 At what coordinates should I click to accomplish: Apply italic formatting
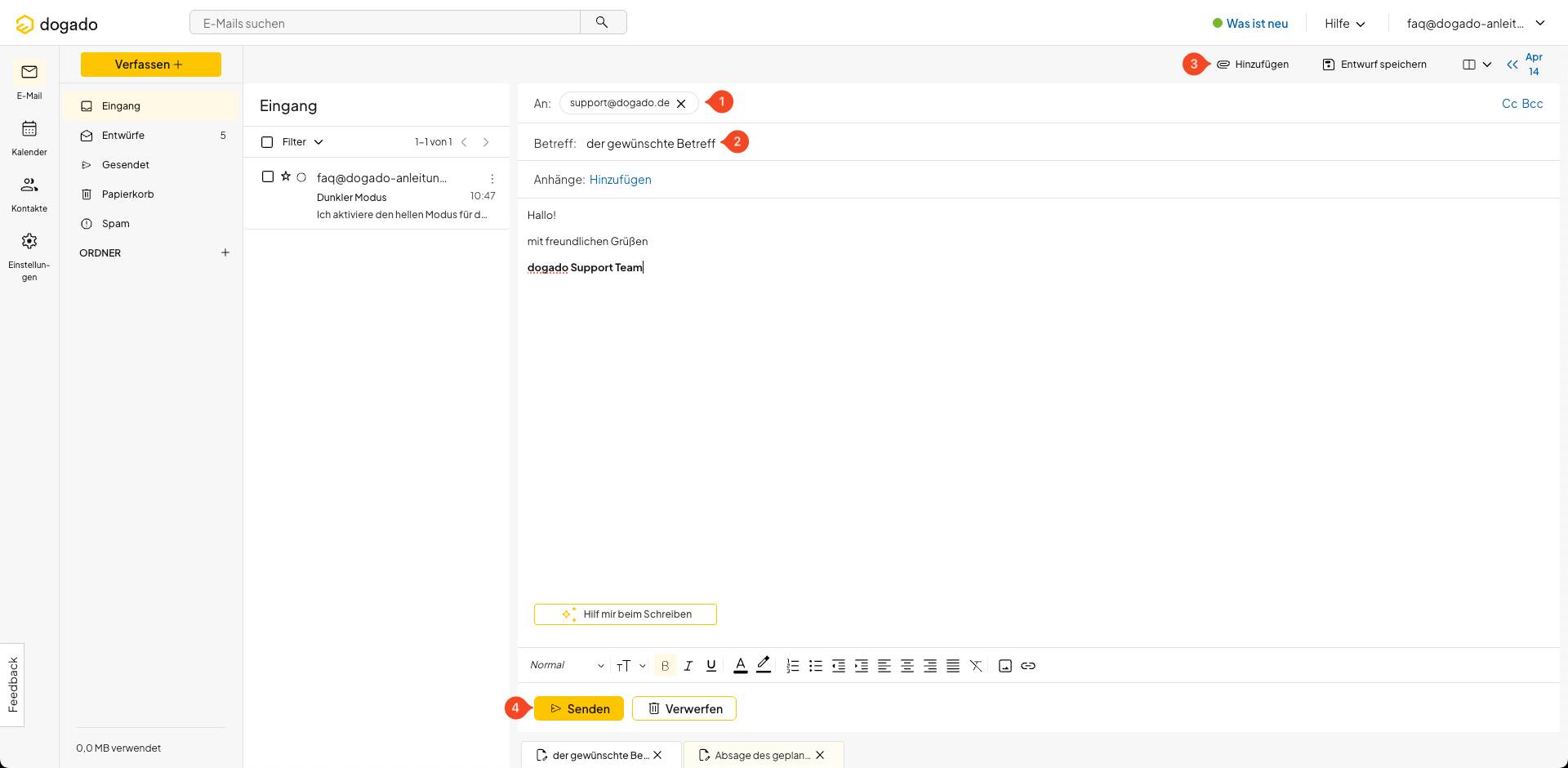tap(688, 666)
